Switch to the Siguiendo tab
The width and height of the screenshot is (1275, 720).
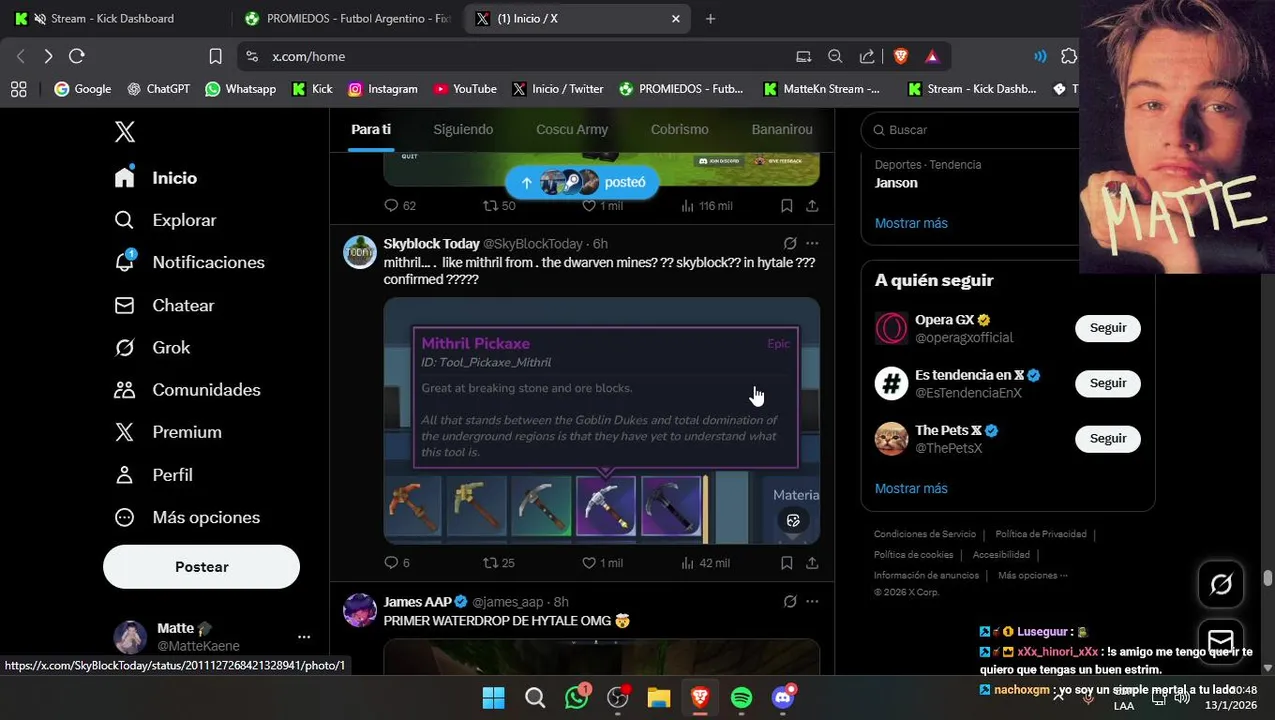[463, 129]
